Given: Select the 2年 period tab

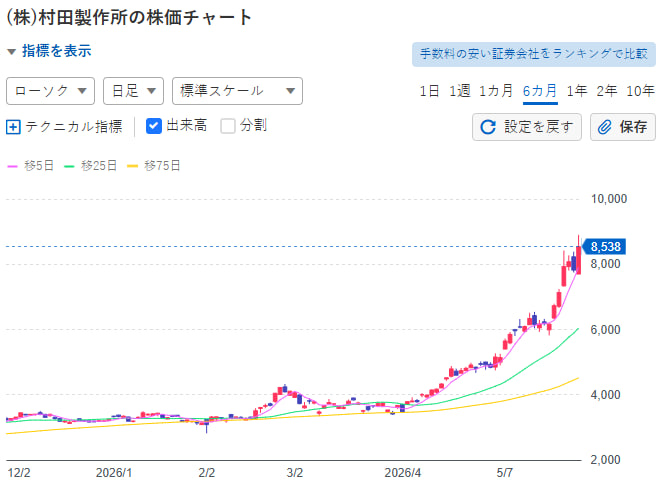Looking at the screenshot, I should tap(606, 91).
